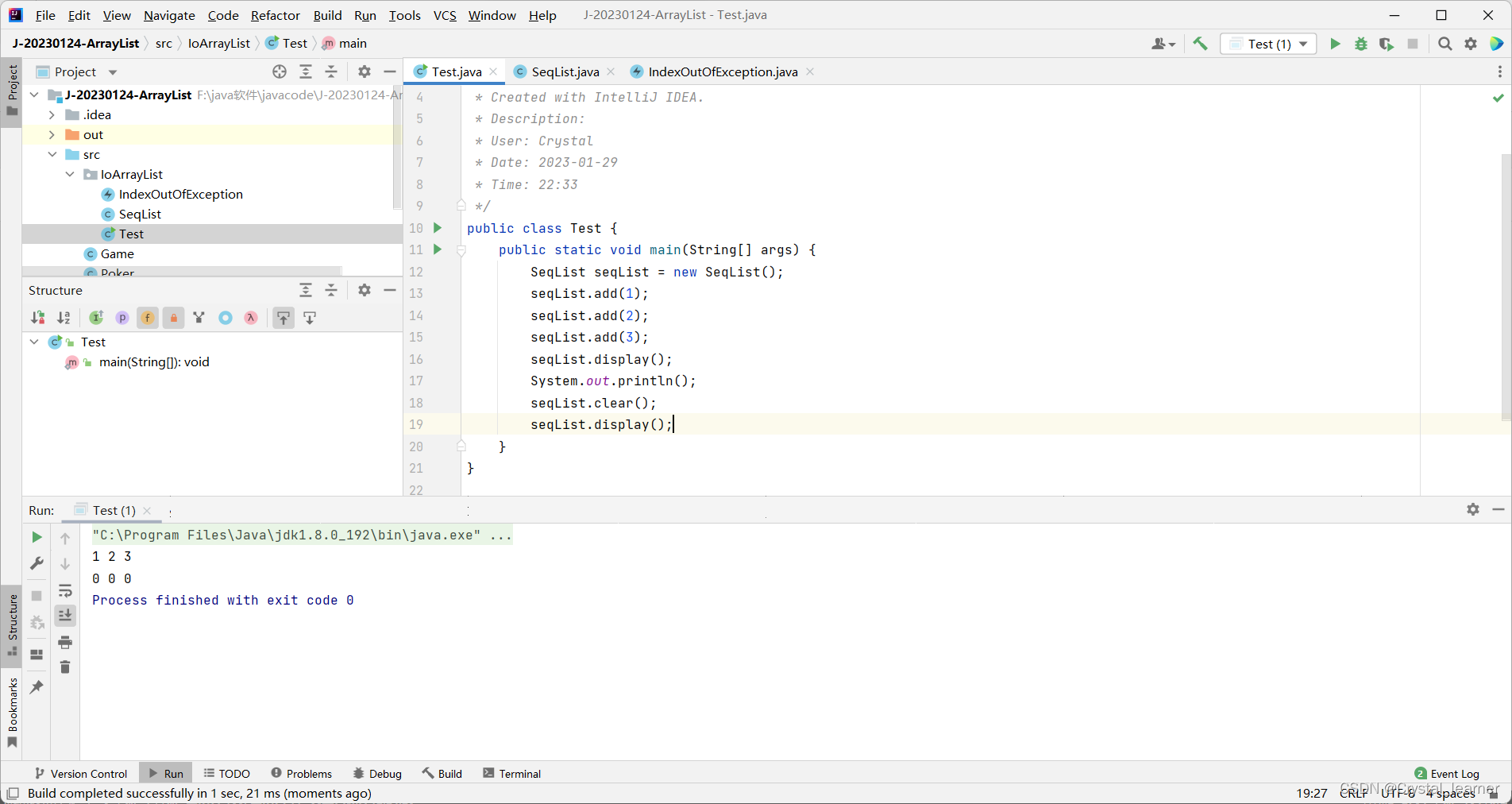The height and width of the screenshot is (804, 1512).
Task: Collapse all in the Project panel toolbar
Action: (331, 72)
